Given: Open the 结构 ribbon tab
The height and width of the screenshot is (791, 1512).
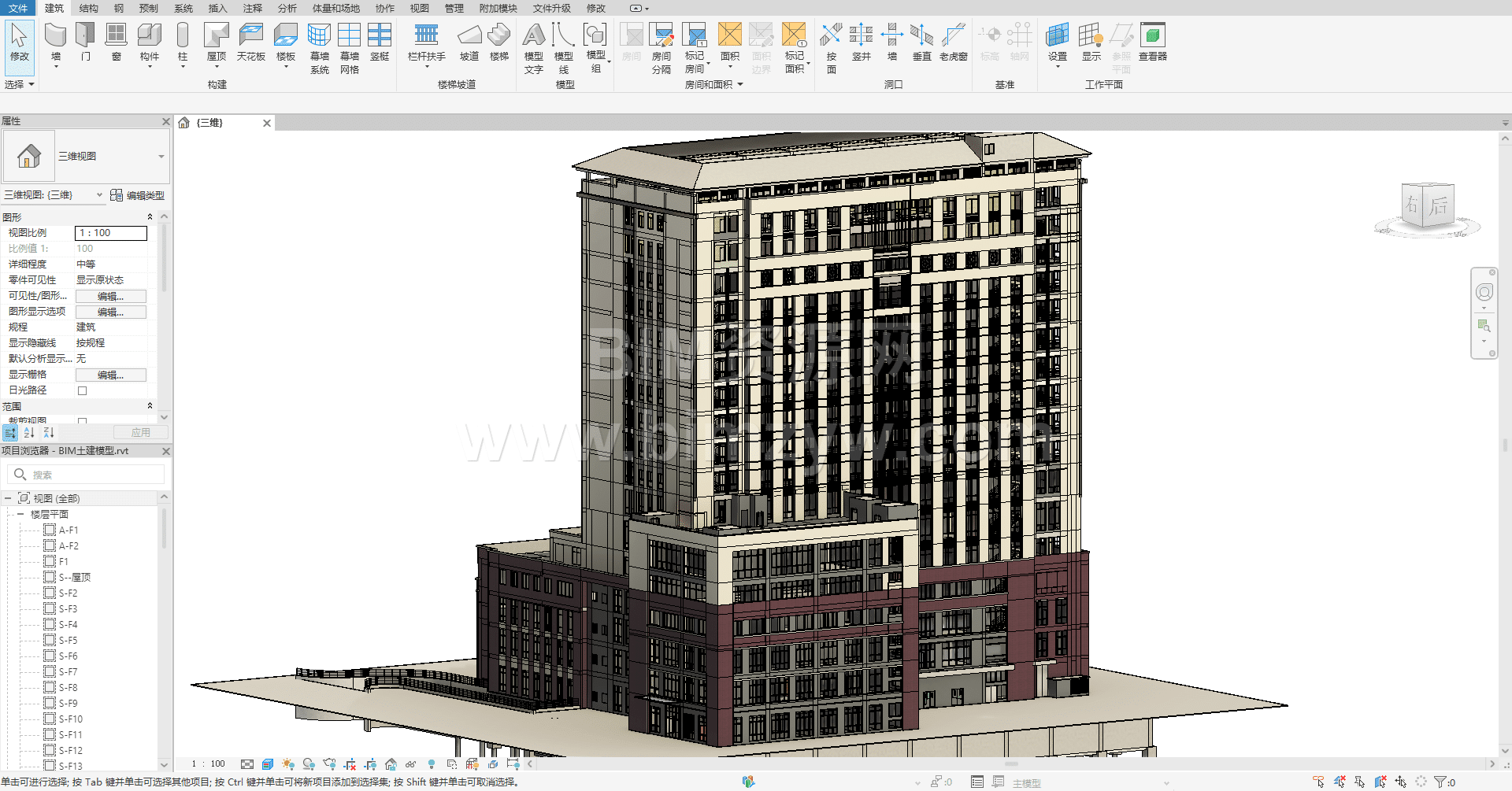Looking at the screenshot, I should pos(88,8).
